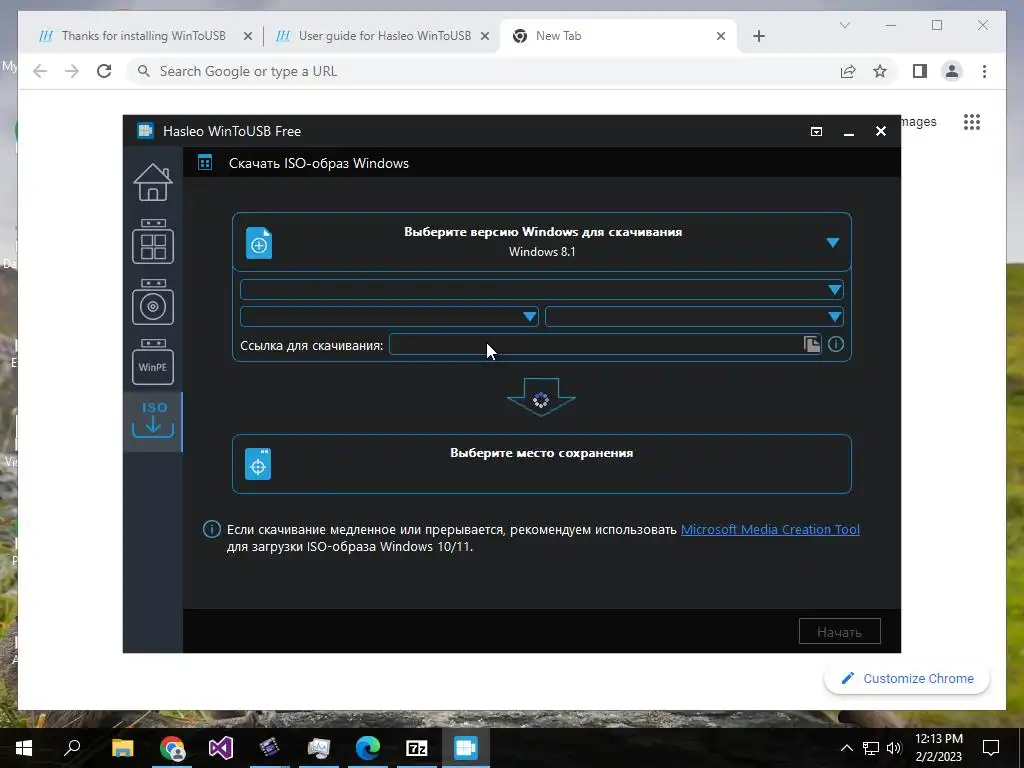Open the first empty wide dropdown
1024x768 pixels.
[542, 289]
